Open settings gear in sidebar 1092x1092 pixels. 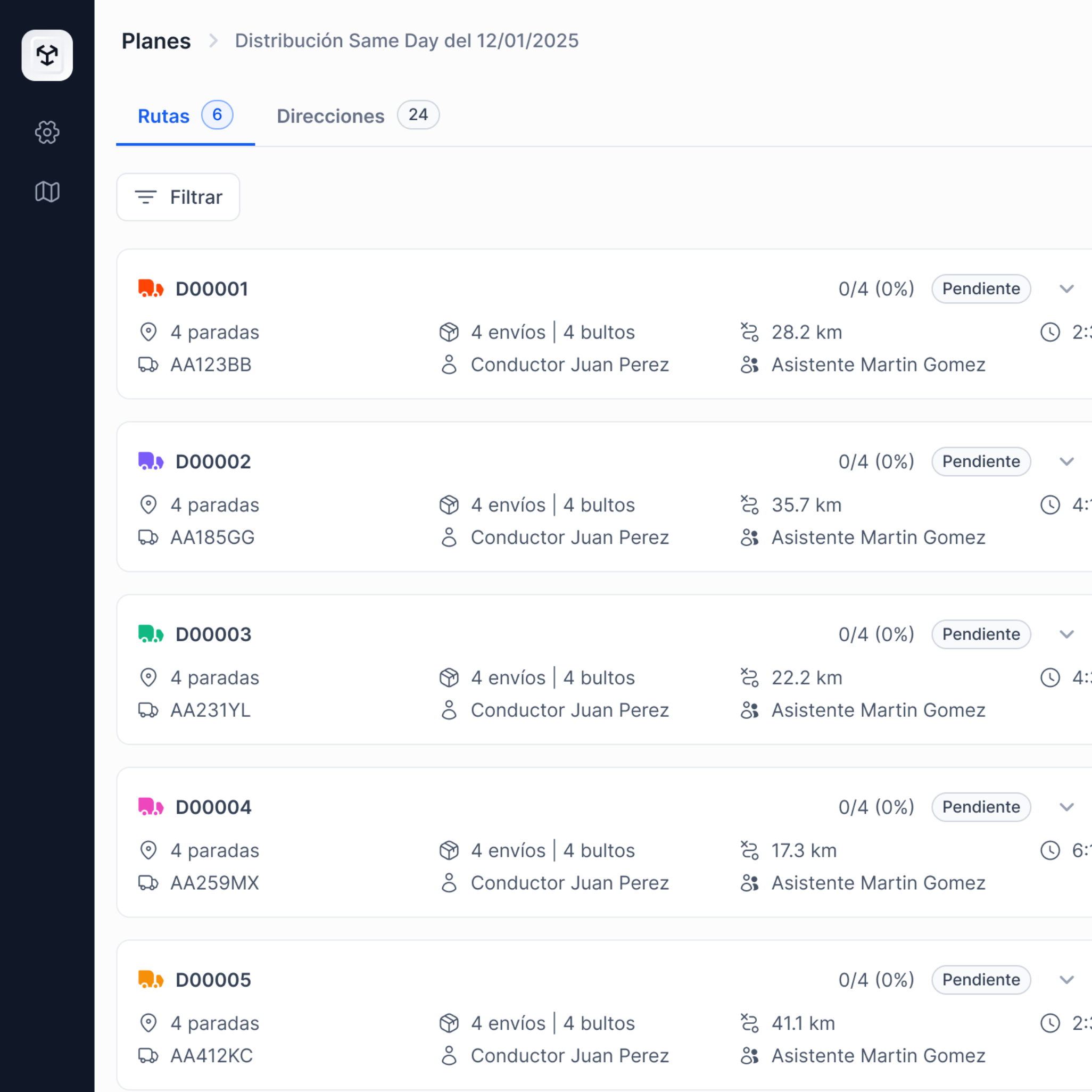click(x=47, y=133)
